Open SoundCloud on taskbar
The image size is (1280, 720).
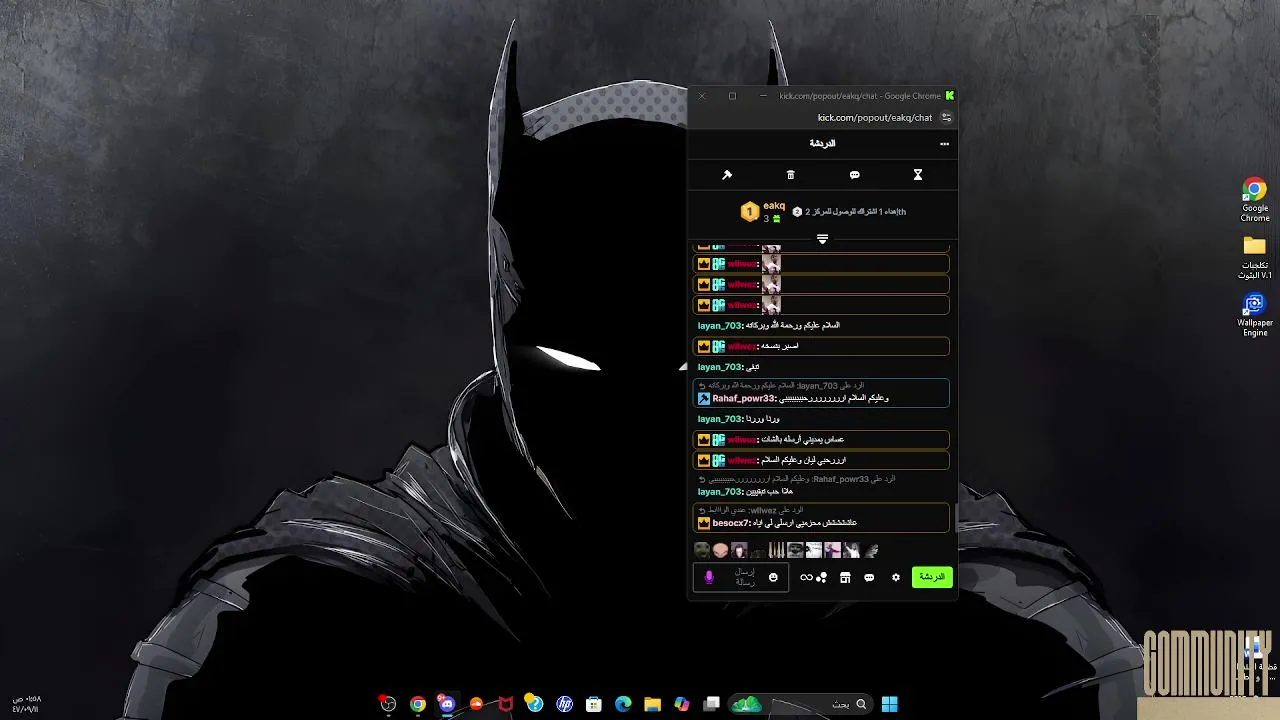(476, 704)
